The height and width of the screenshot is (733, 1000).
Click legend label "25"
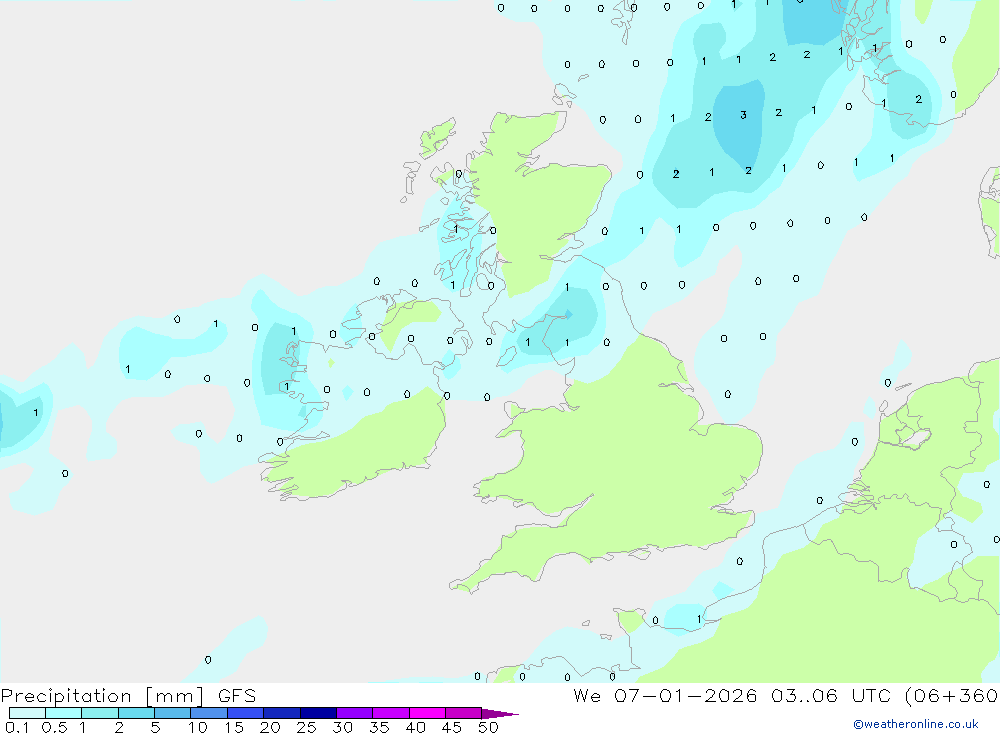[x=306, y=727]
